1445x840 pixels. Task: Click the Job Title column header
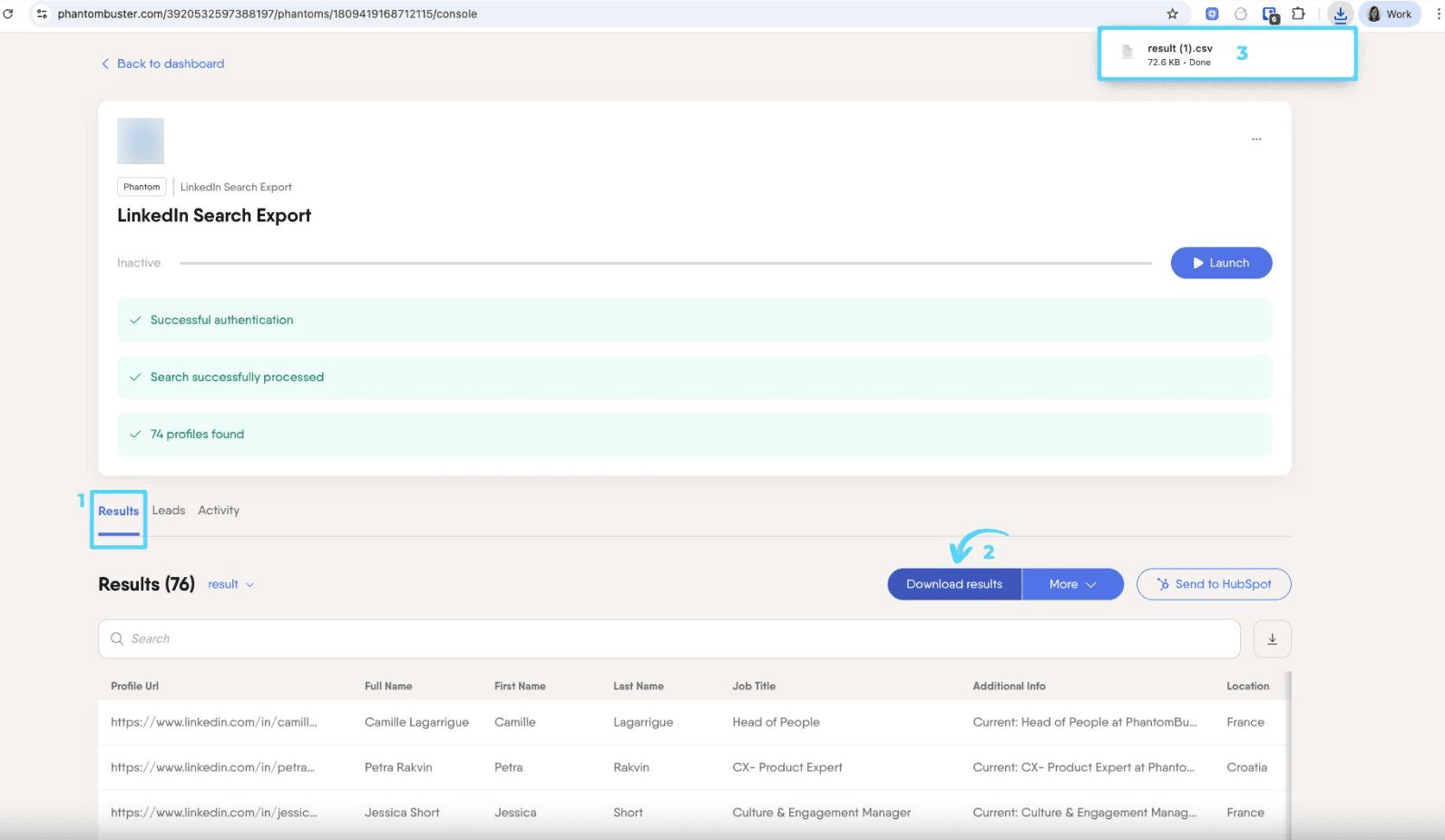pos(754,686)
